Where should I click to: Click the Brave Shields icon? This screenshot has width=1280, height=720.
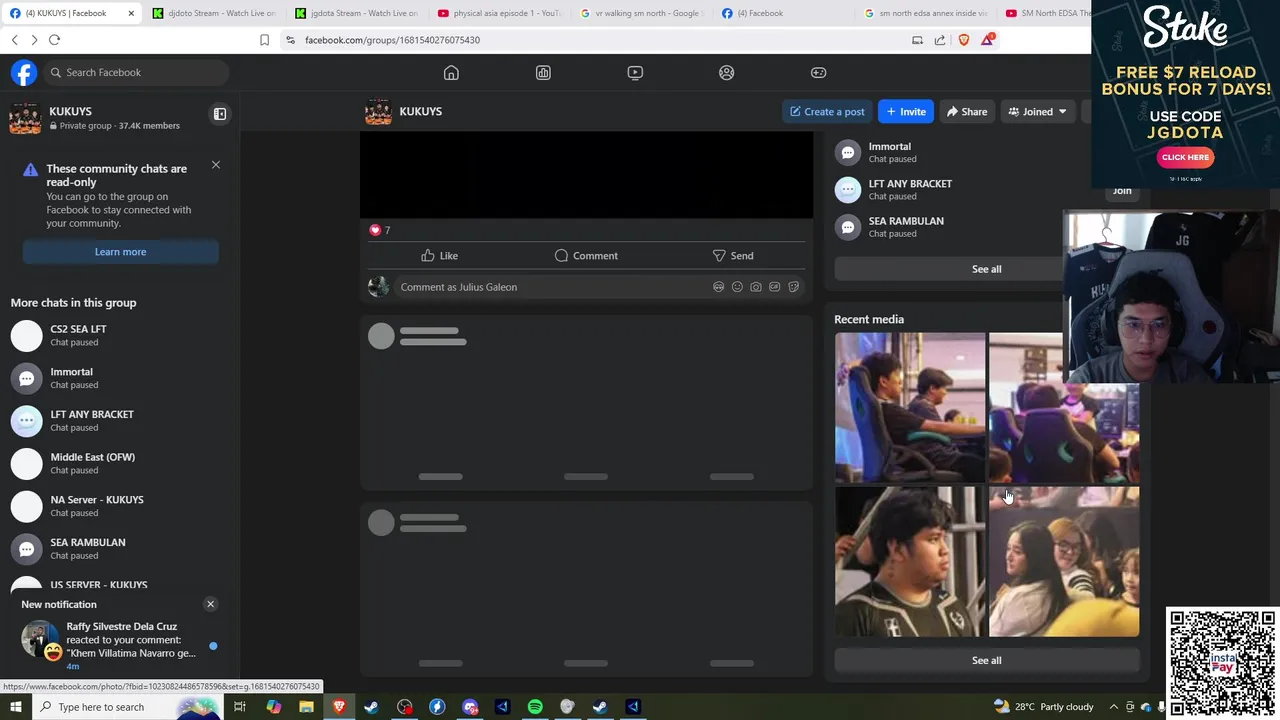(964, 40)
